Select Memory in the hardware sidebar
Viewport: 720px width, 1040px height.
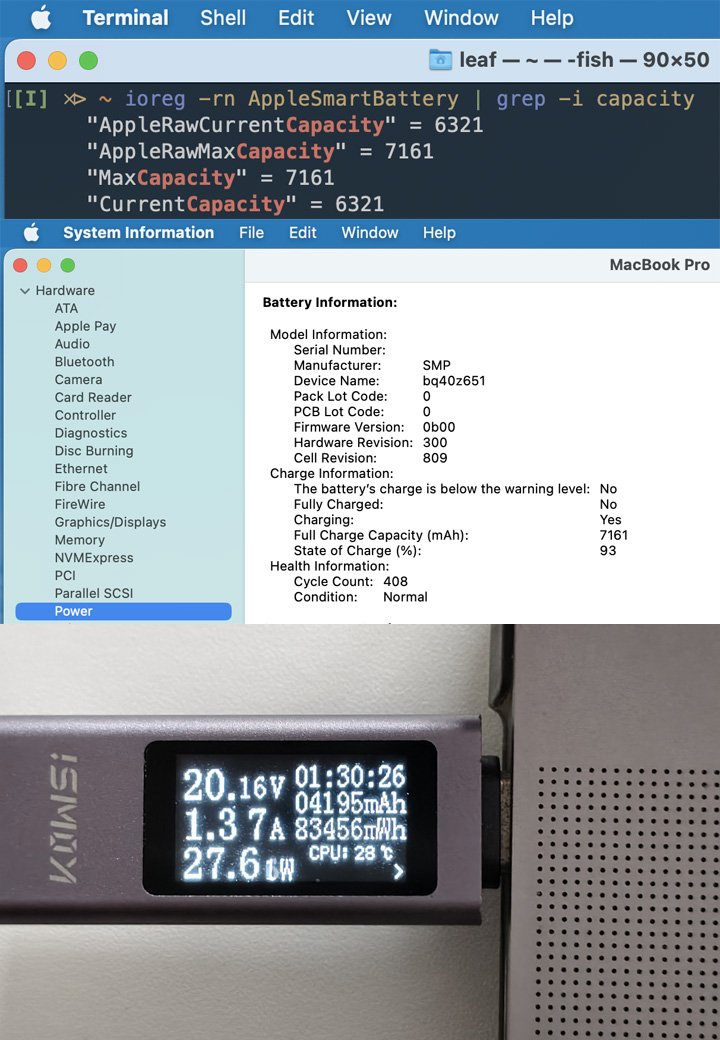79,540
